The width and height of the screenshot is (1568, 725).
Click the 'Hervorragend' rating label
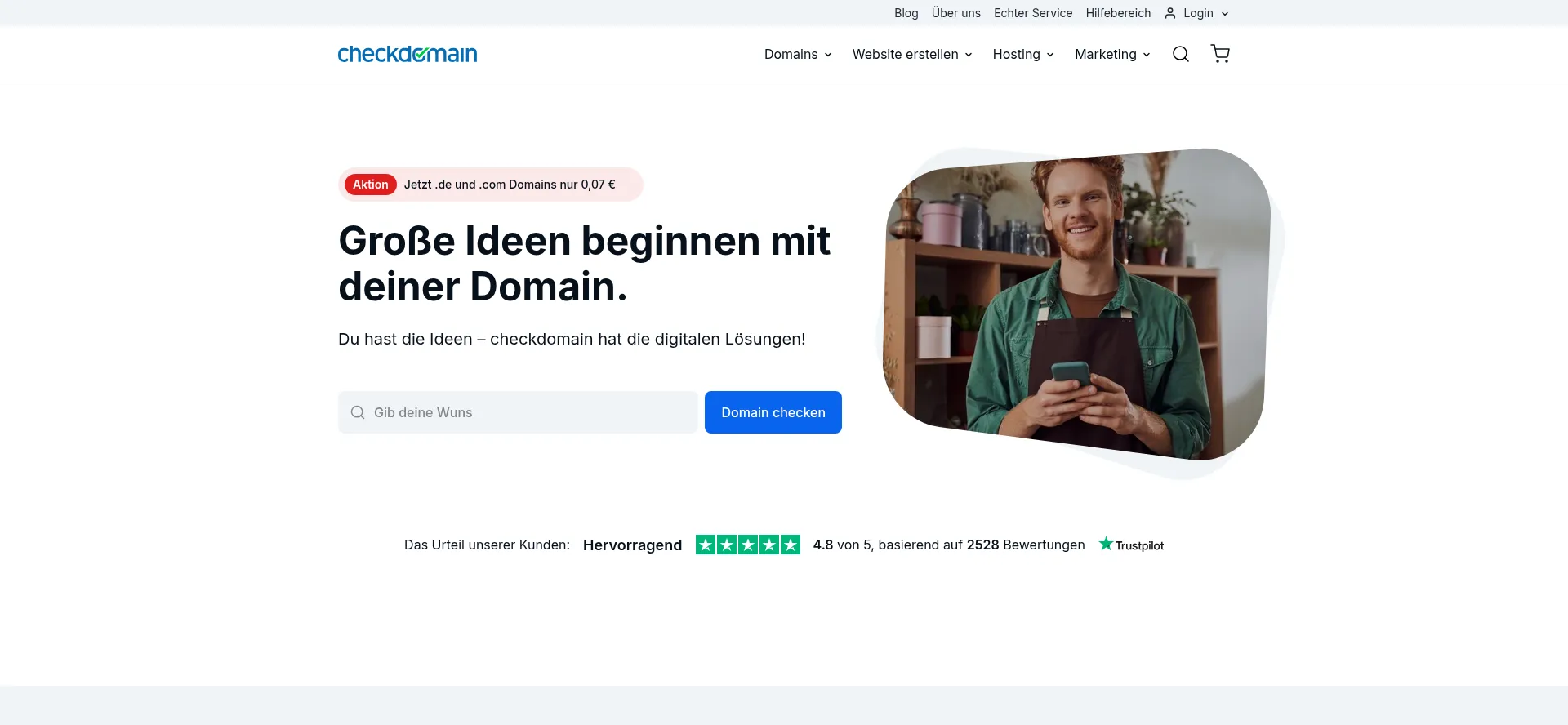coord(632,545)
